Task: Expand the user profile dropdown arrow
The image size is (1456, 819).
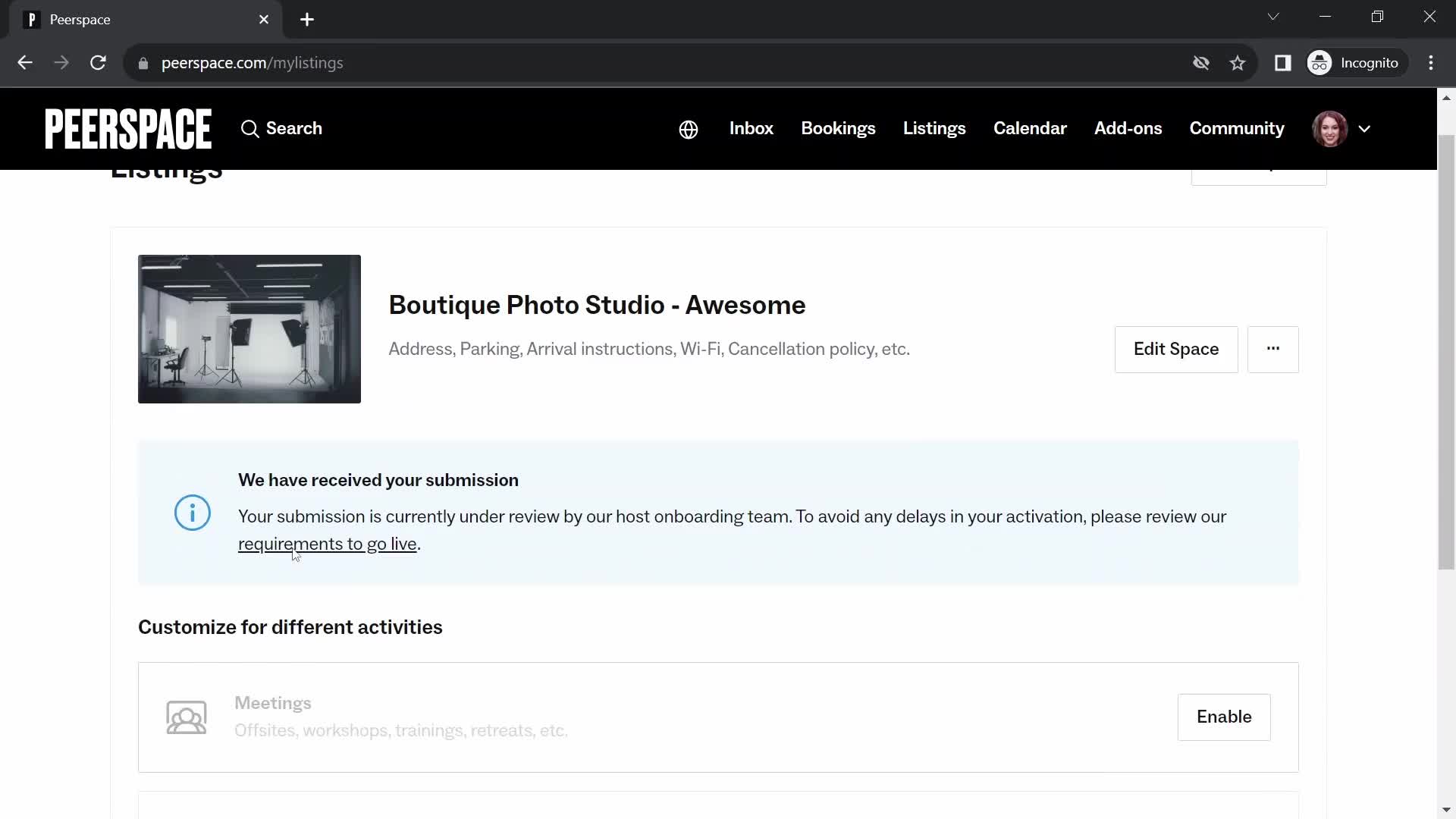Action: point(1364,128)
